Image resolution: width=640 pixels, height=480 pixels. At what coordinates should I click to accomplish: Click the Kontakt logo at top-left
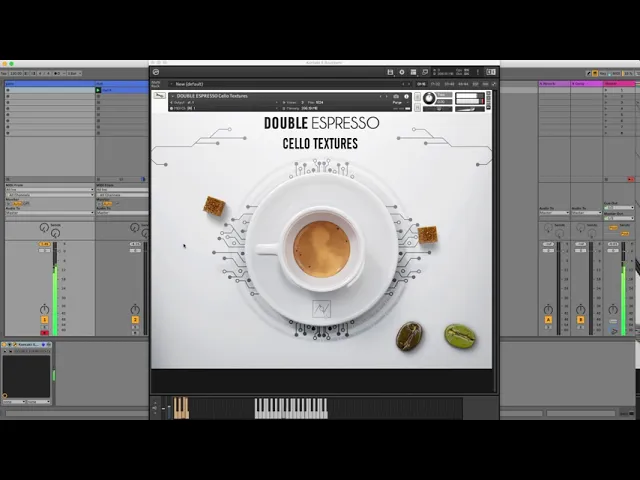pos(156,72)
